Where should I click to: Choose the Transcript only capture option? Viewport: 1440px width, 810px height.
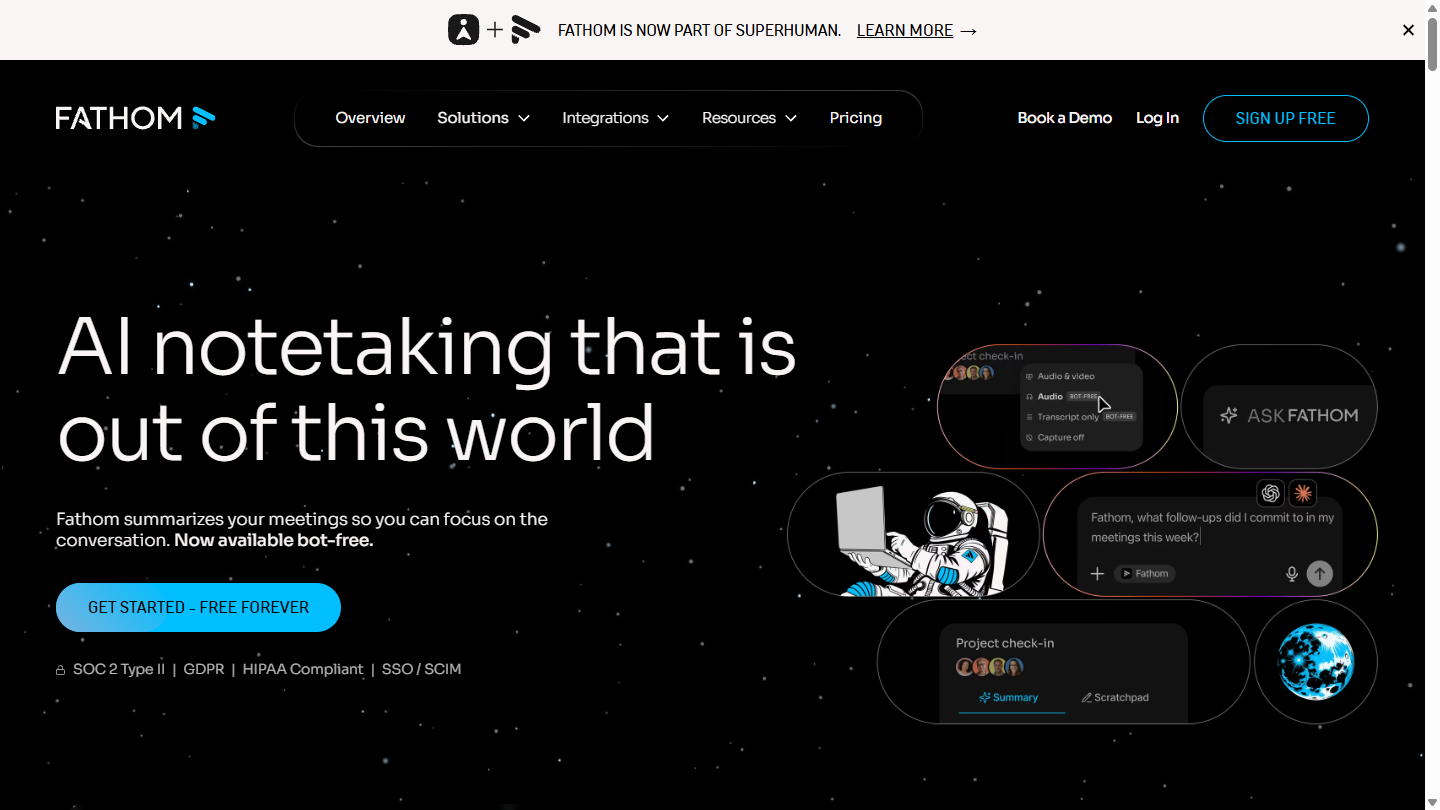[1081, 417]
